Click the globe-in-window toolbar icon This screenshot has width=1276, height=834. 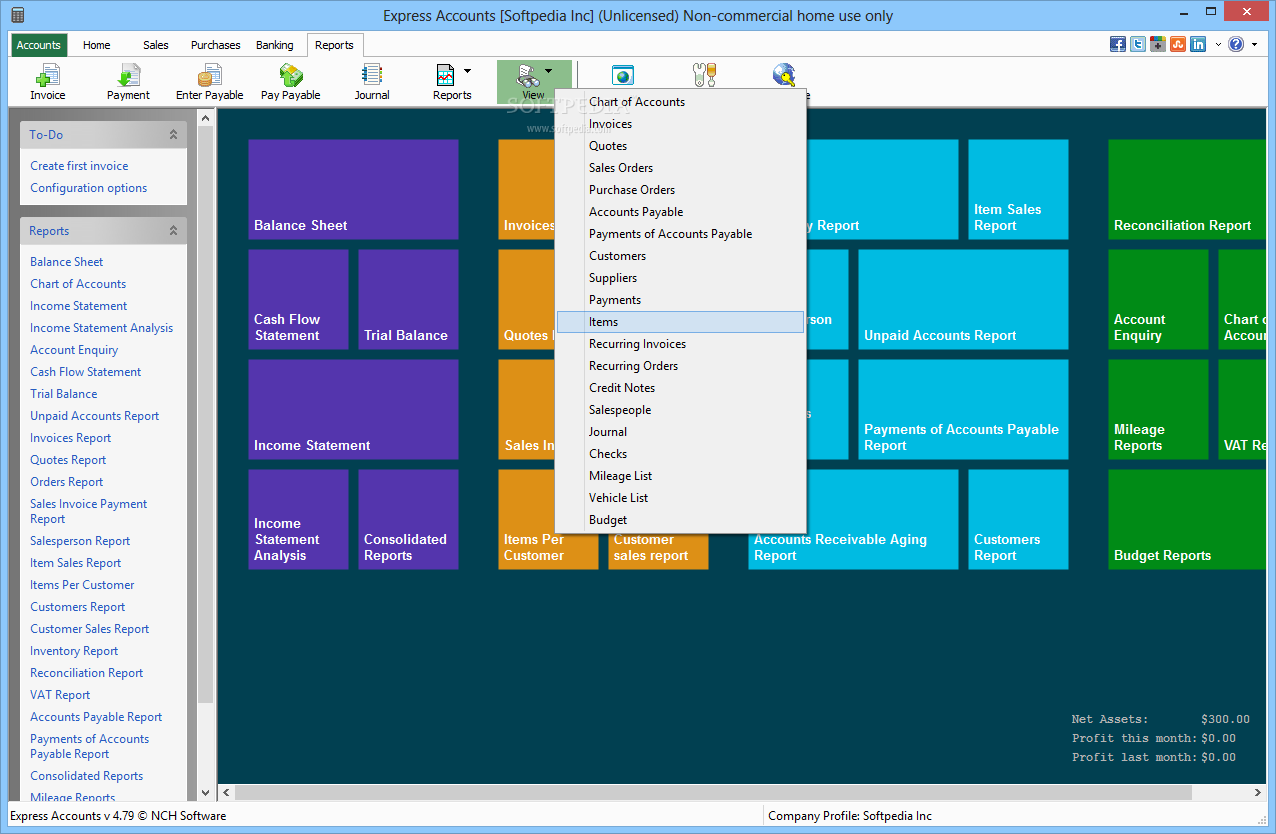click(623, 75)
